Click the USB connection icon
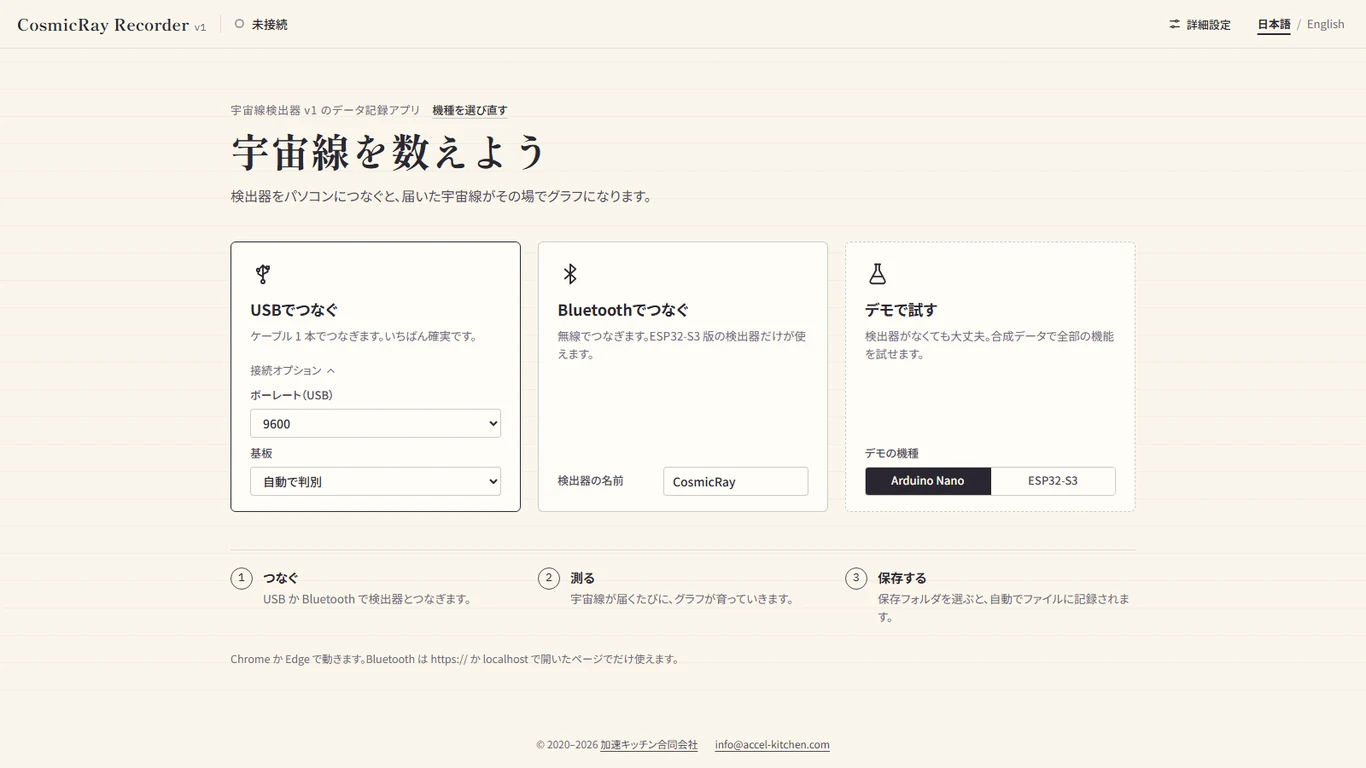This screenshot has width=1366, height=768. [263, 274]
